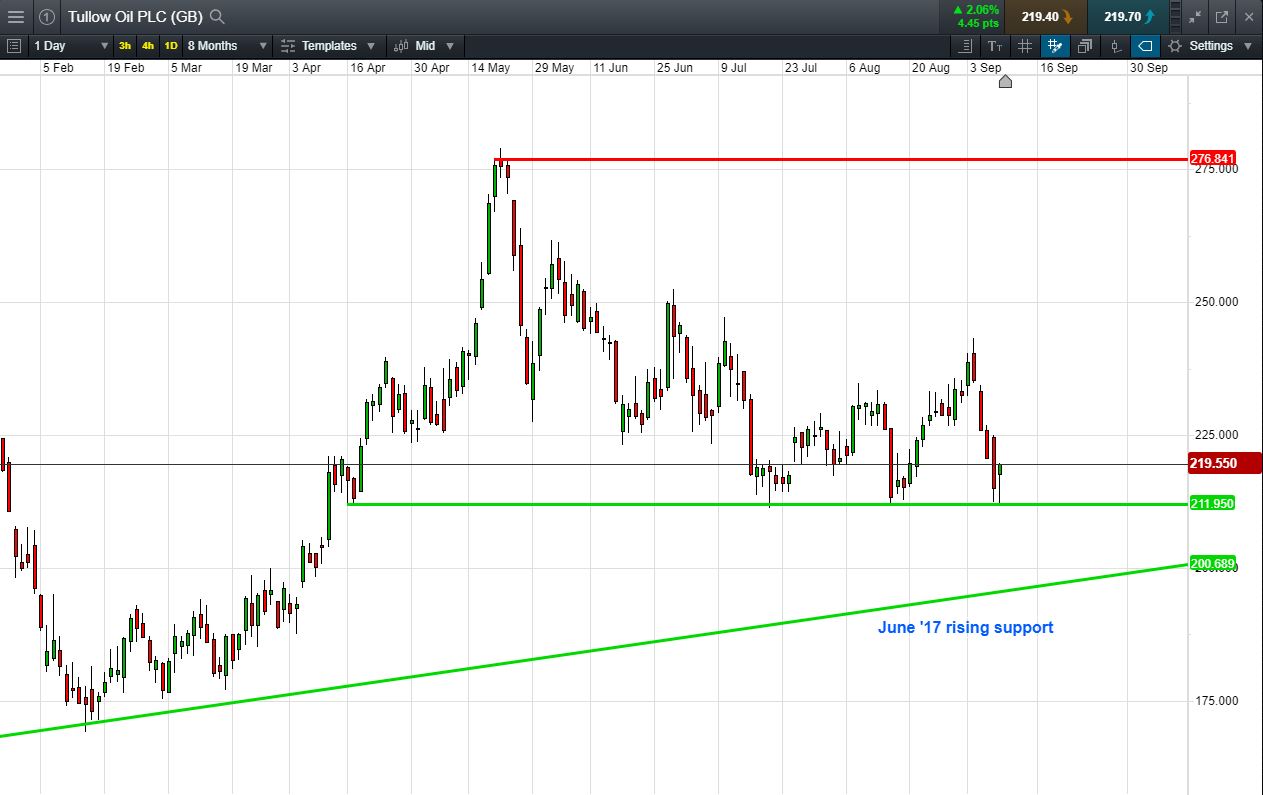Expand the 8 Months range dropdown
The width and height of the screenshot is (1263, 795).
point(227,46)
